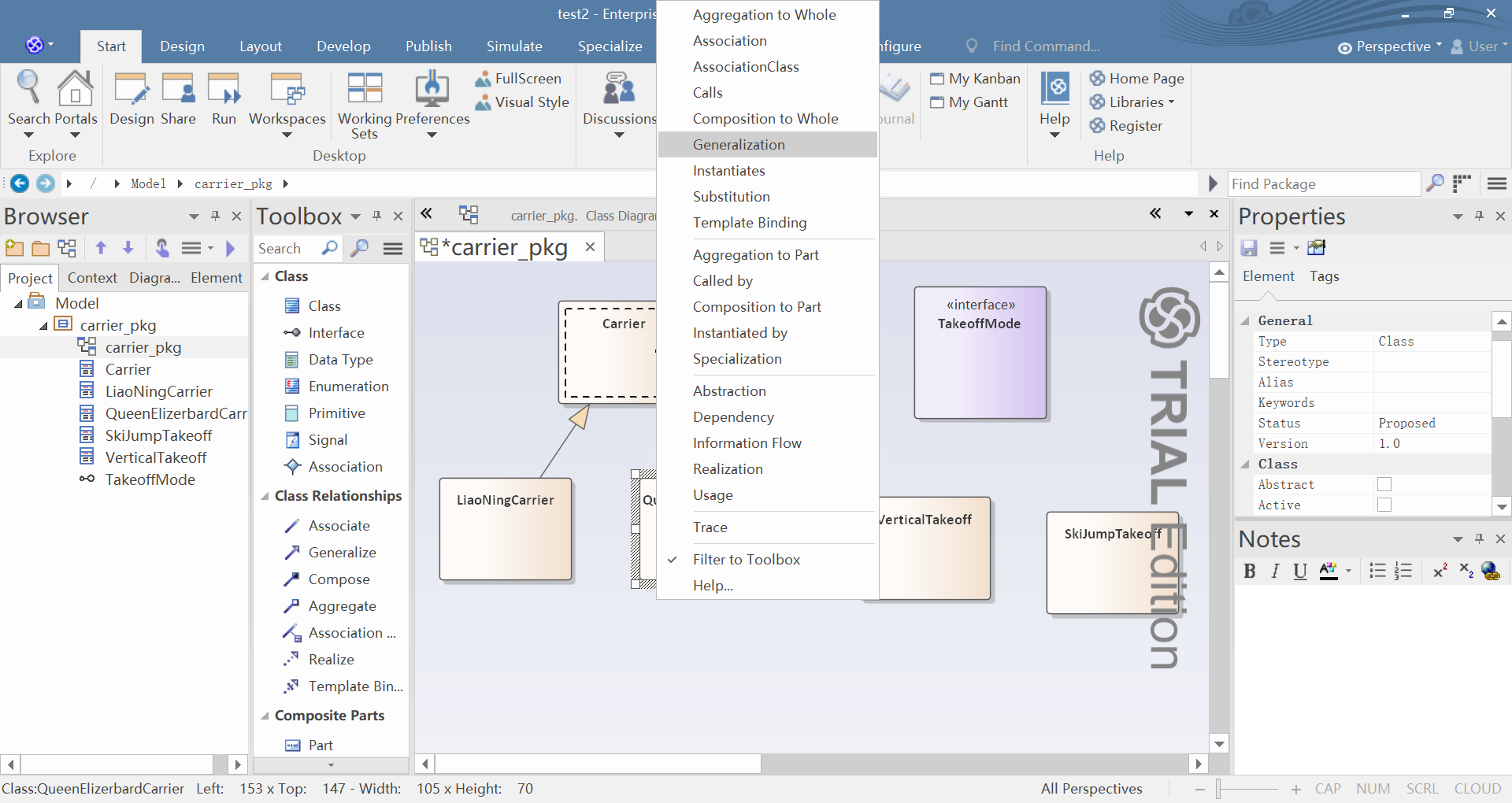
Task: Select the SkiJumpTakeoff item in Browser tree
Action: tap(158, 435)
